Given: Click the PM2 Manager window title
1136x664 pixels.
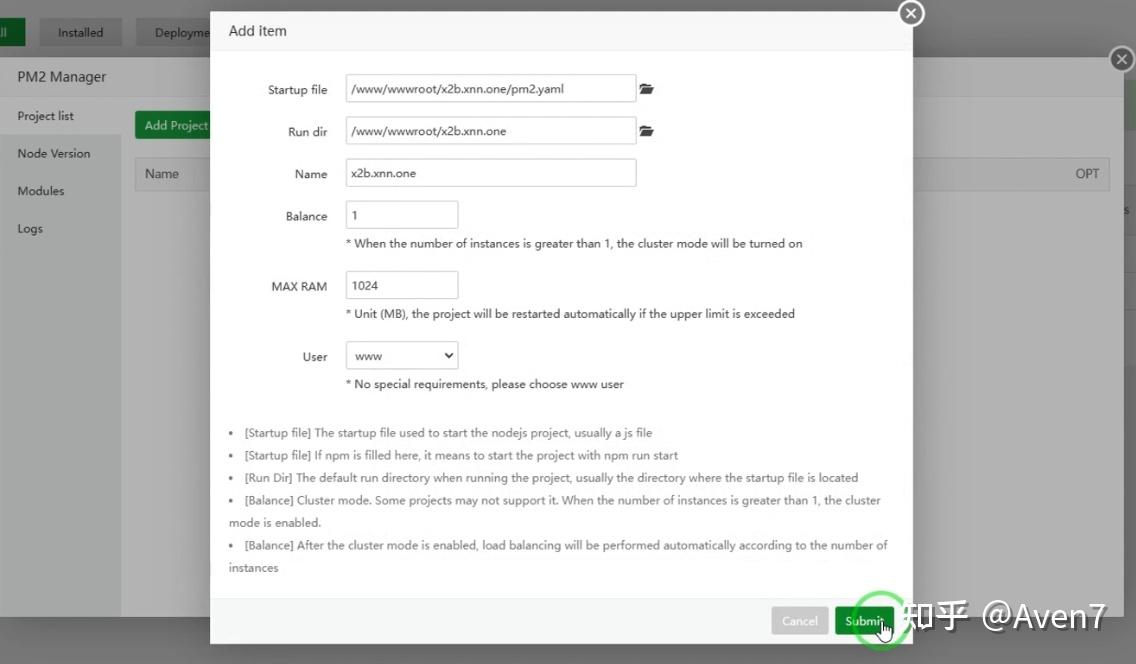Looking at the screenshot, I should [62, 77].
